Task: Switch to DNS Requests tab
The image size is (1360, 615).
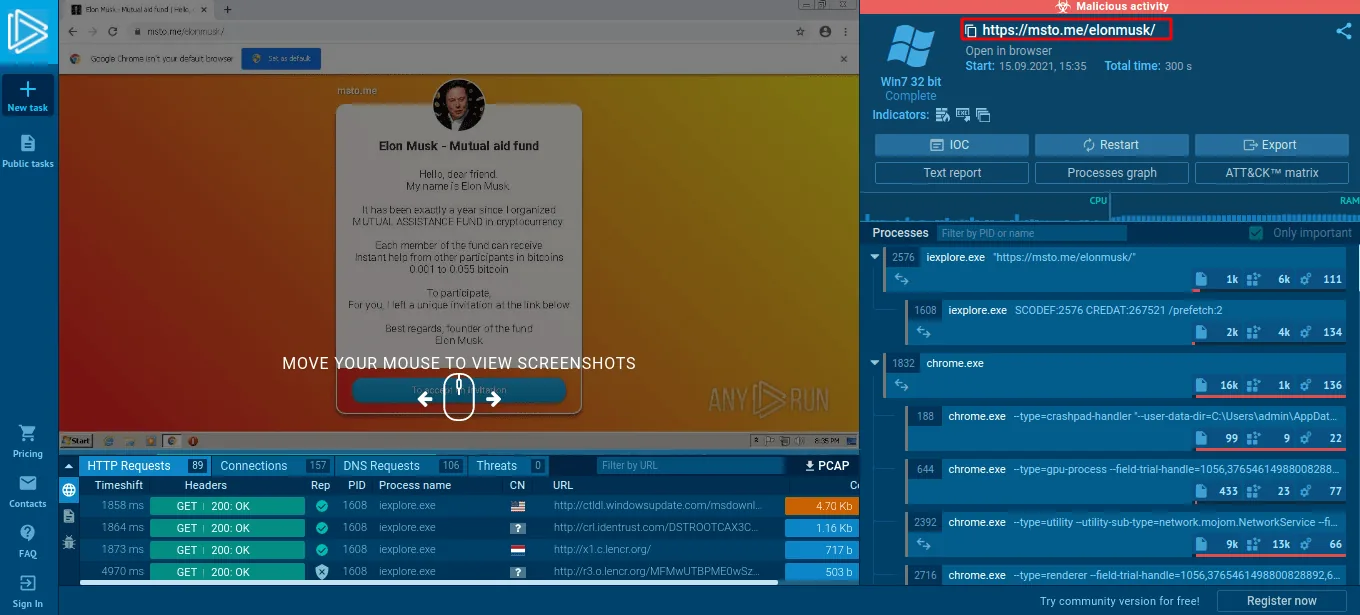Action: 401,465
